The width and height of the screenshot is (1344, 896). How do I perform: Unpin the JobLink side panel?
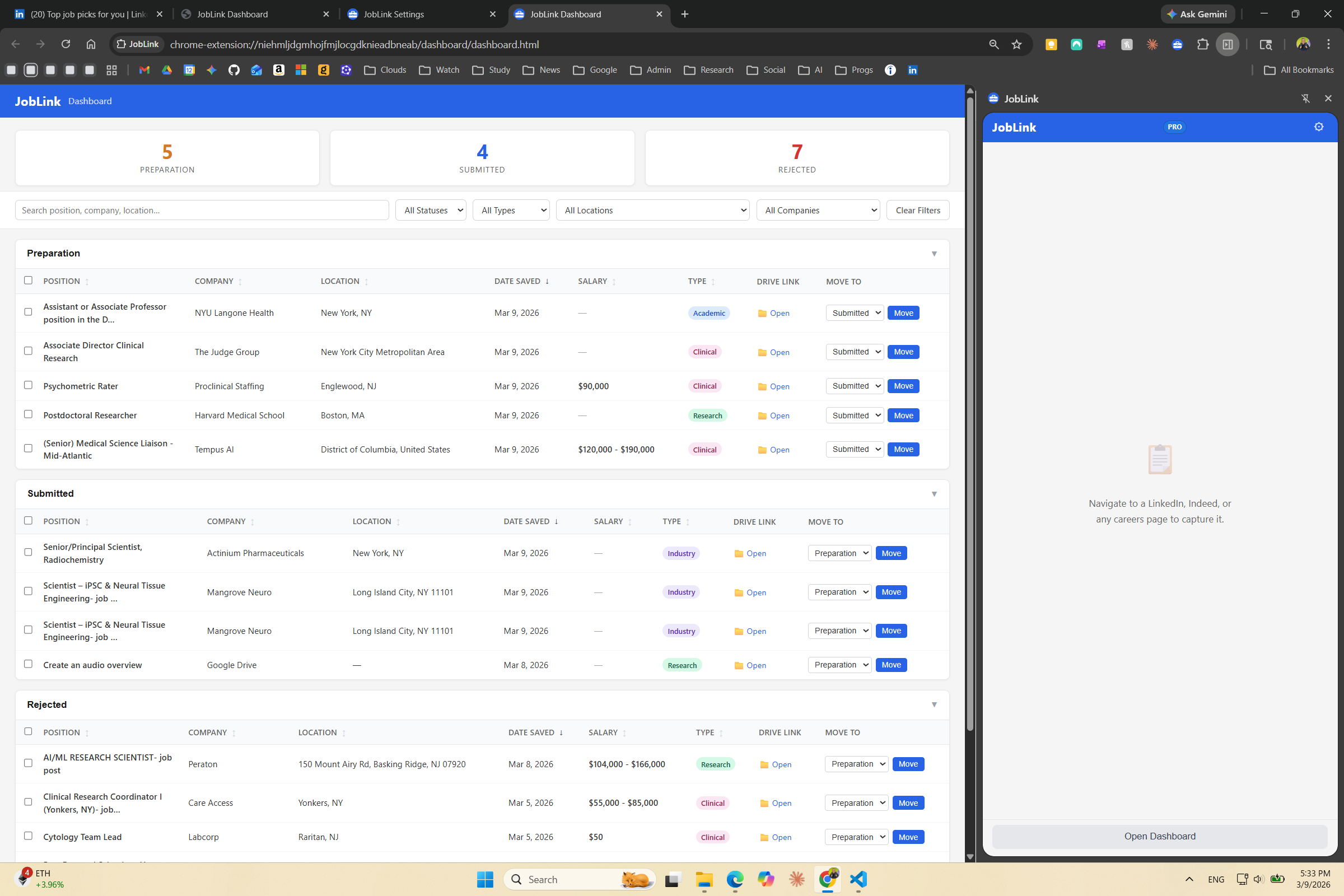1305,99
